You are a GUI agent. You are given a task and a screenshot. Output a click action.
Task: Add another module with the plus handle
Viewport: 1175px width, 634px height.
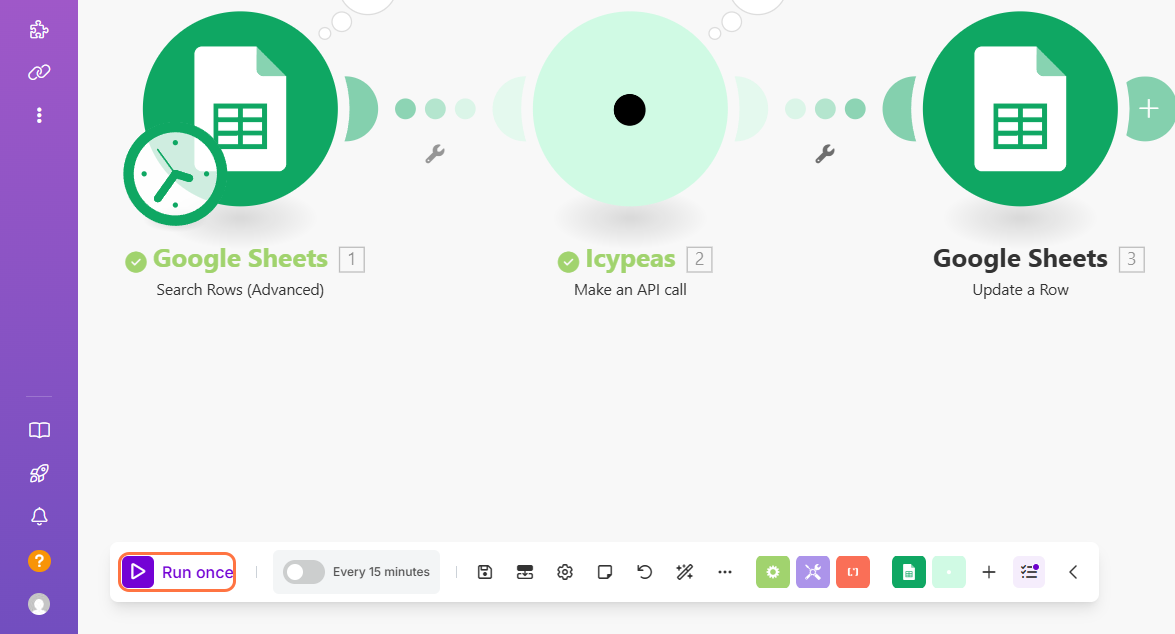(1149, 109)
